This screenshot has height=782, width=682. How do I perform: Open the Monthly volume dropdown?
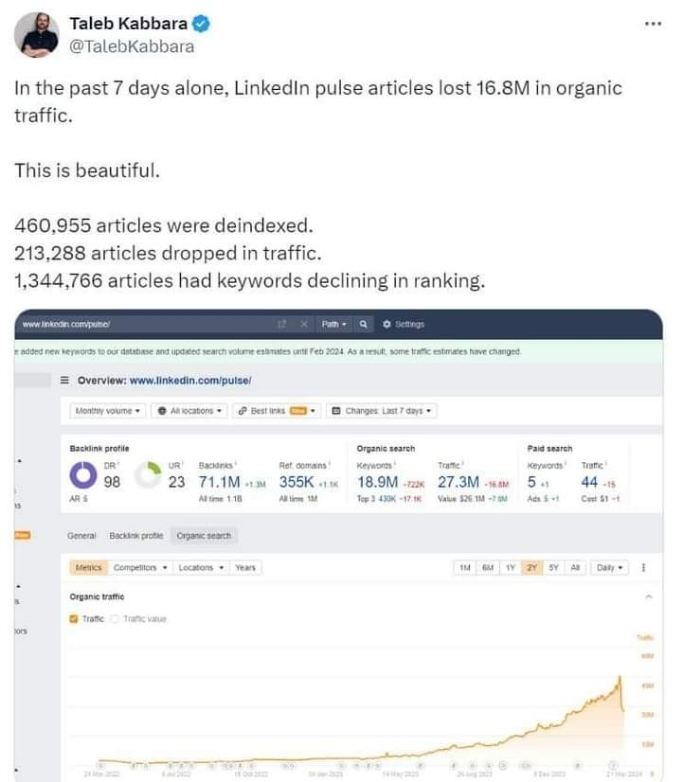point(108,411)
